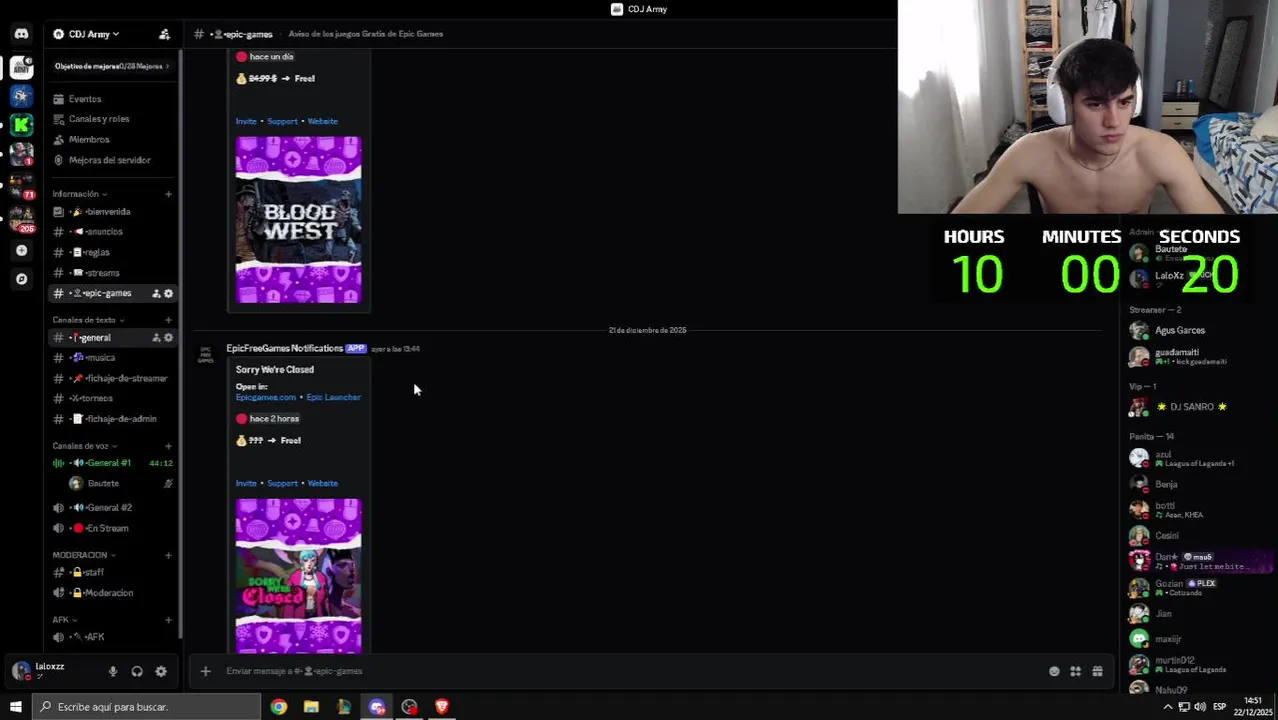The height and width of the screenshot is (720, 1278).
Task: Select the CDJ Army server icon
Action: [x=21, y=67]
